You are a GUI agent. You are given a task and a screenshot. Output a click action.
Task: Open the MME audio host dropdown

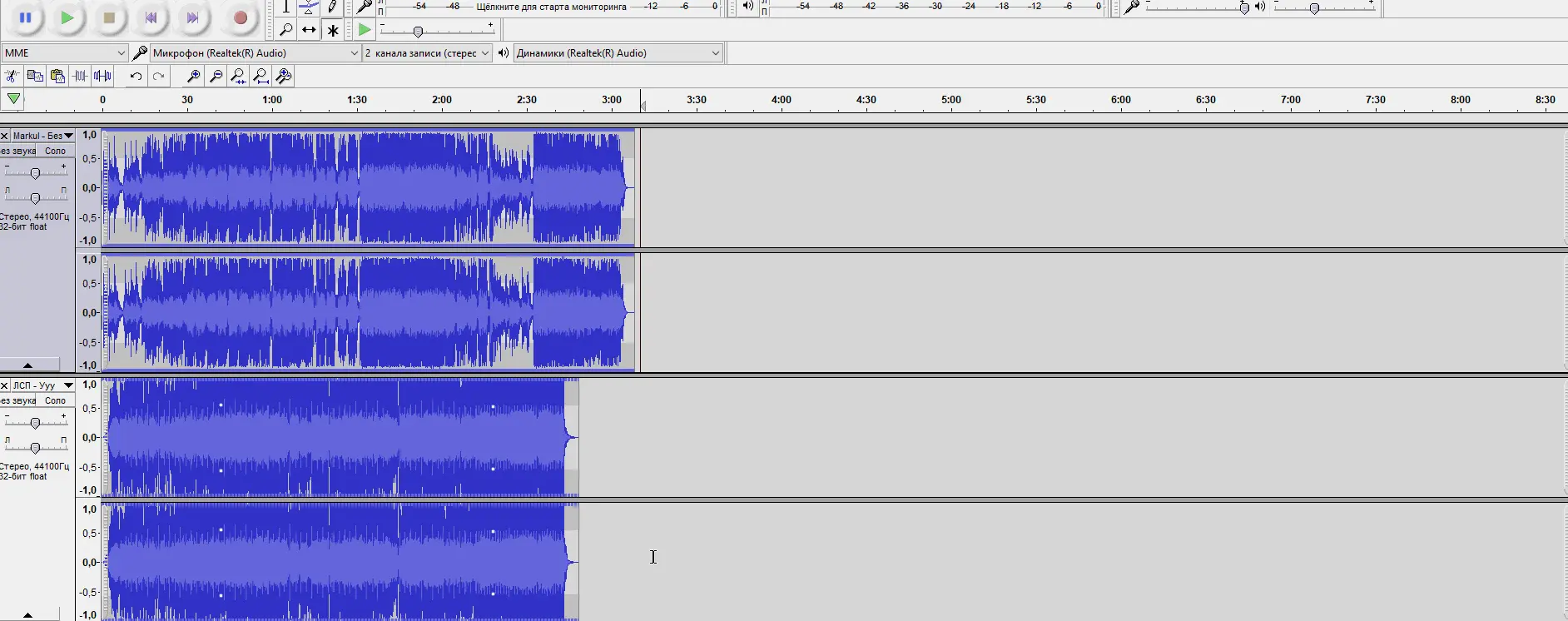[64, 53]
